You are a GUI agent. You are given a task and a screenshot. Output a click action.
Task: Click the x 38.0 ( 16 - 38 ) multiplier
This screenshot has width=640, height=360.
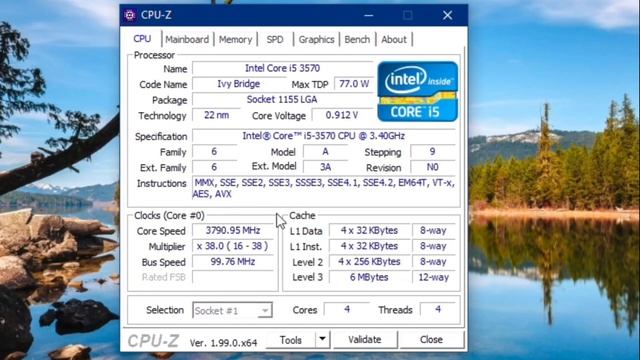[233, 246]
